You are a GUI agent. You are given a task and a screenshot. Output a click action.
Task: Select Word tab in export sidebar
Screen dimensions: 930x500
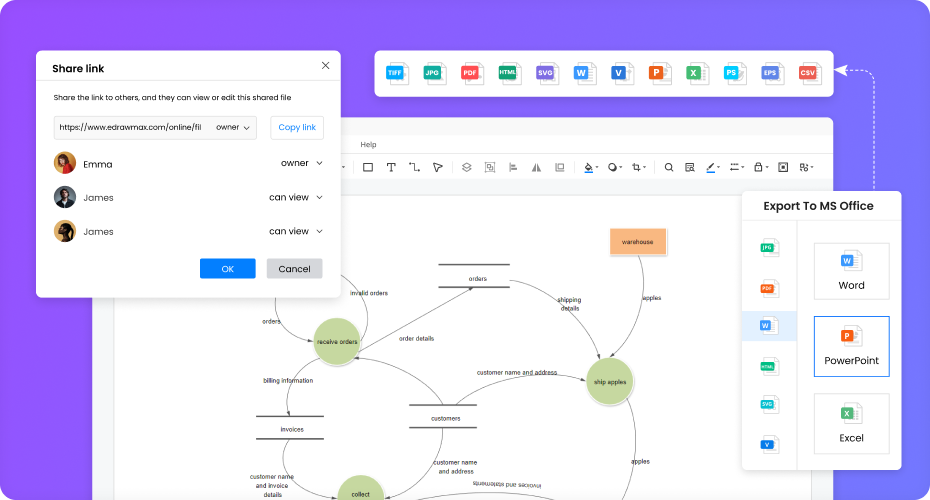pyautogui.click(x=768, y=326)
